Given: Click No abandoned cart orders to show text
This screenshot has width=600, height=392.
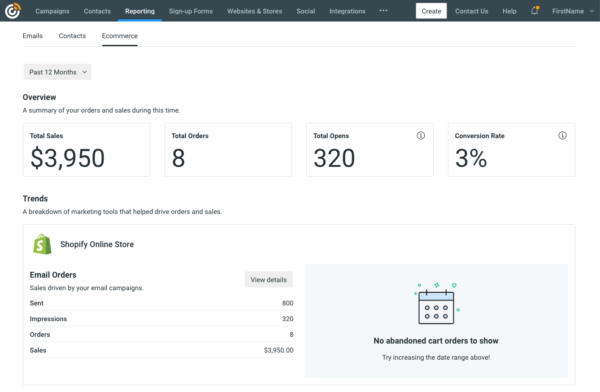Looking at the screenshot, I should pos(436,341).
